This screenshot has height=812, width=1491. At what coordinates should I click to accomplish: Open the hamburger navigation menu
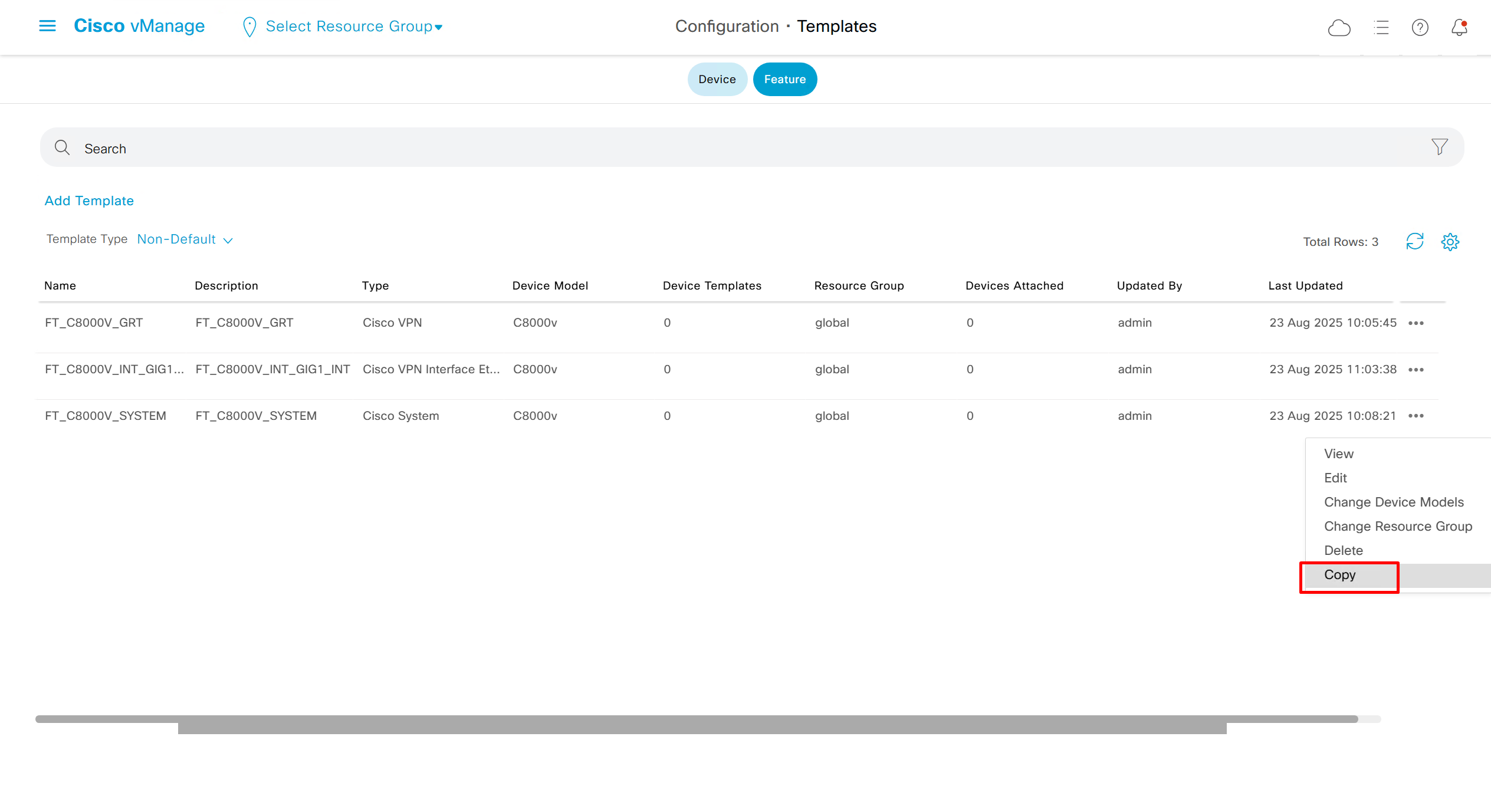pos(47,26)
